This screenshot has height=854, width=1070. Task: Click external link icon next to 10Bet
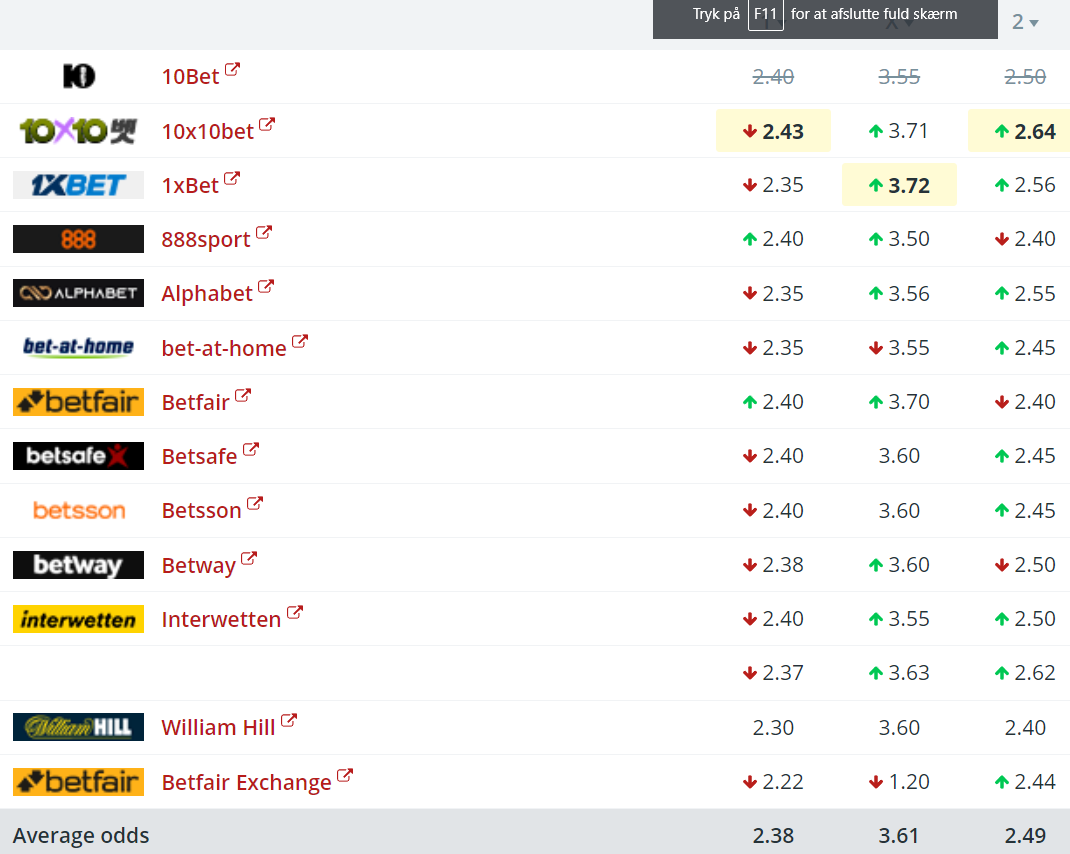[x=232, y=69]
